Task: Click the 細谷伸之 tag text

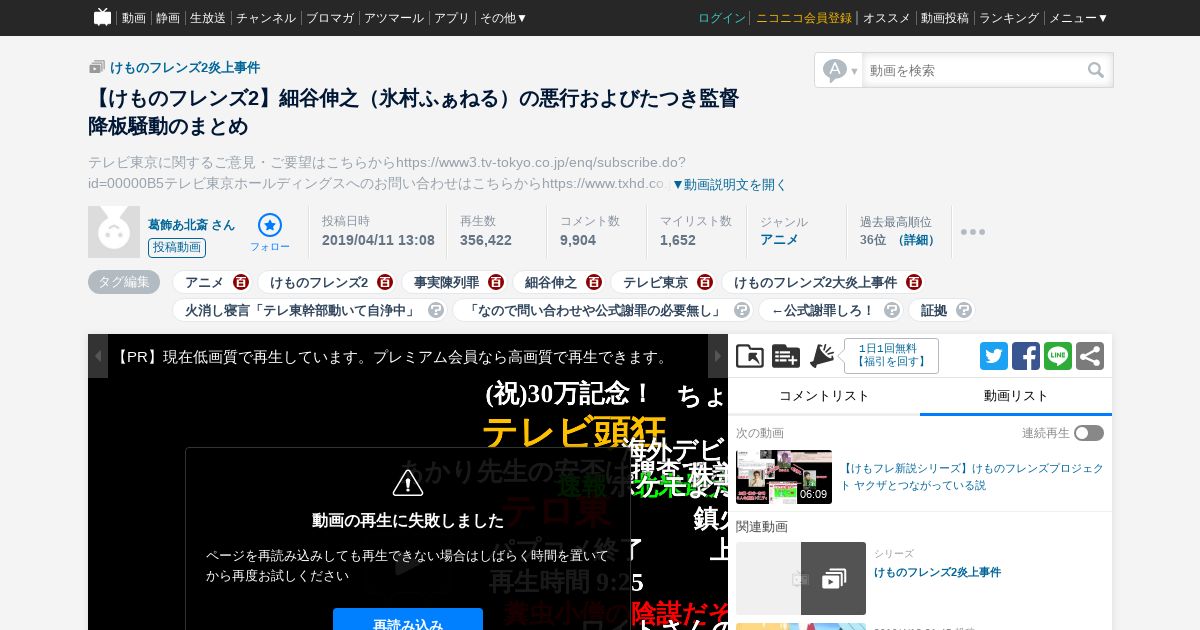Action: 551,282
